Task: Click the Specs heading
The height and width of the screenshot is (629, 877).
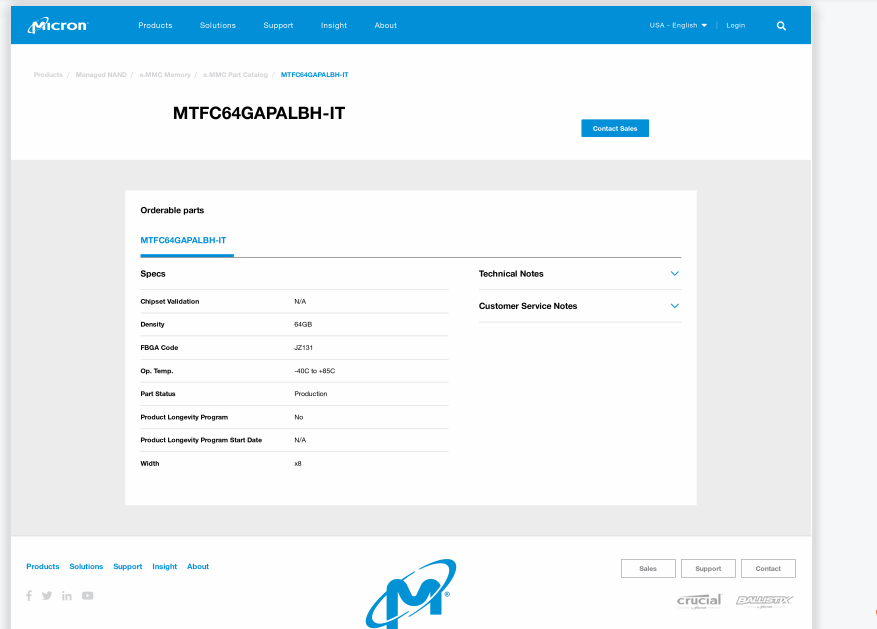Action: pyautogui.click(x=153, y=273)
